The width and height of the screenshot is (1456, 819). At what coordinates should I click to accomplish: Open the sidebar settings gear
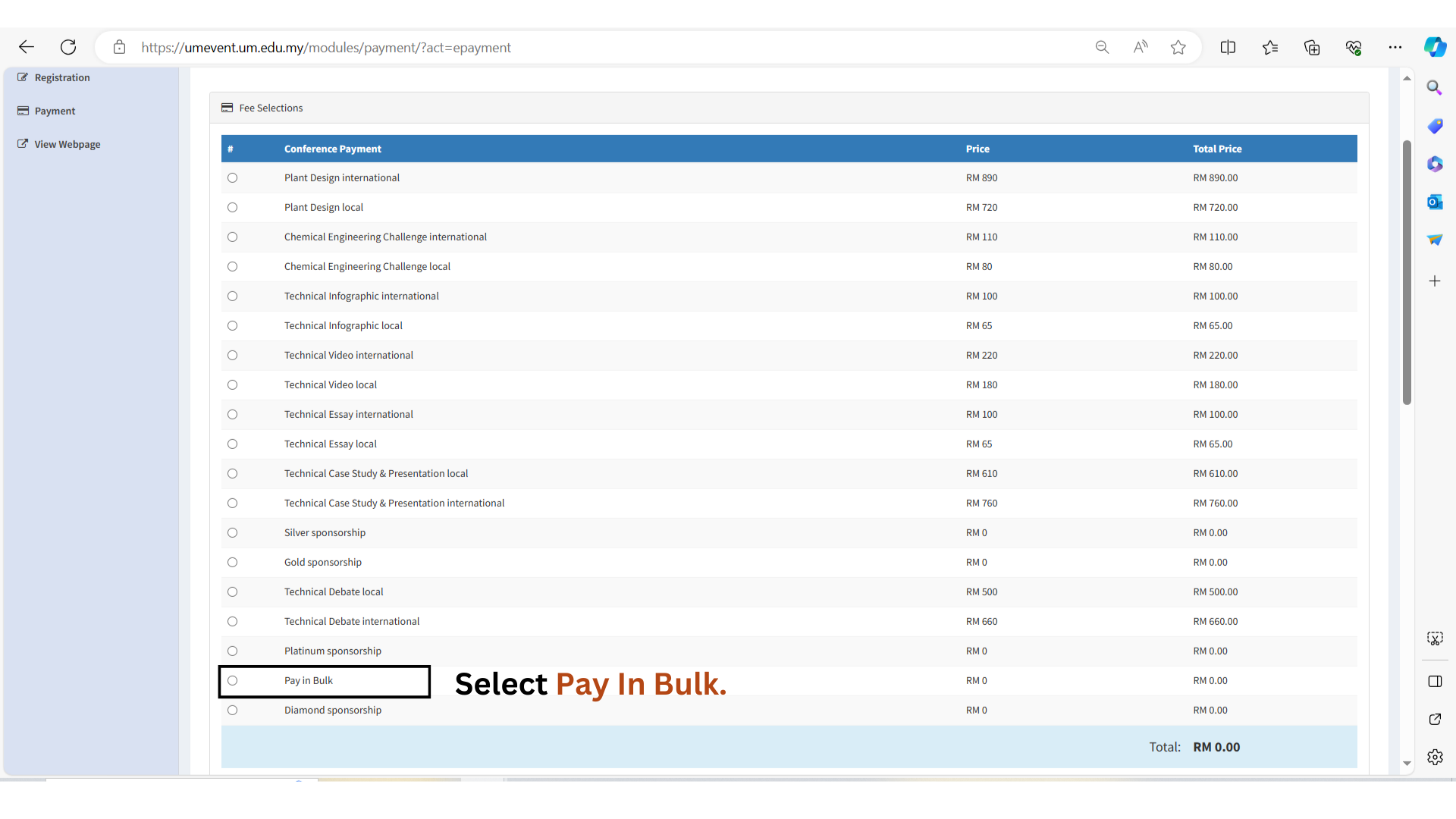click(1434, 757)
